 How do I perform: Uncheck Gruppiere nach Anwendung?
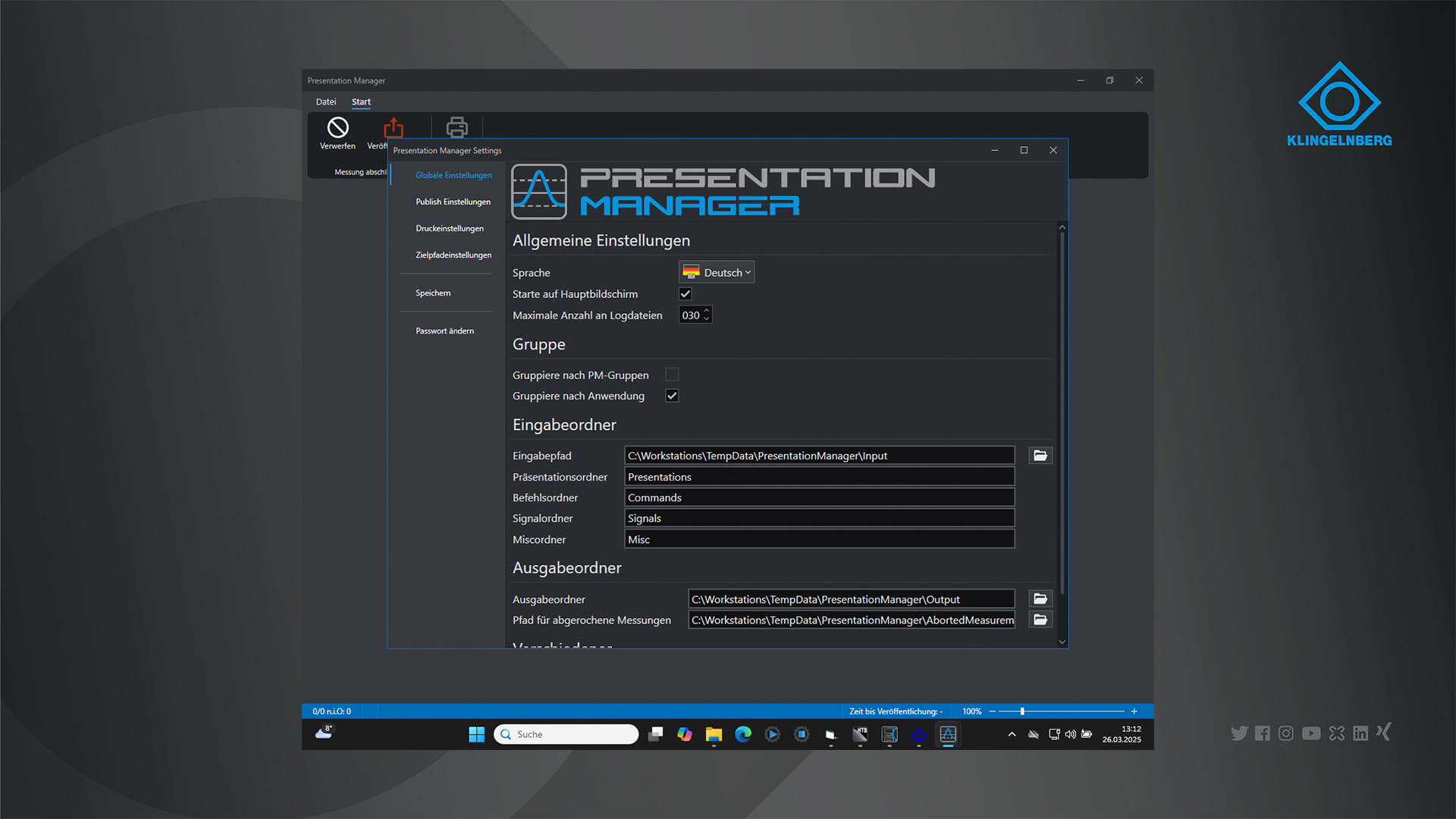pyautogui.click(x=672, y=396)
